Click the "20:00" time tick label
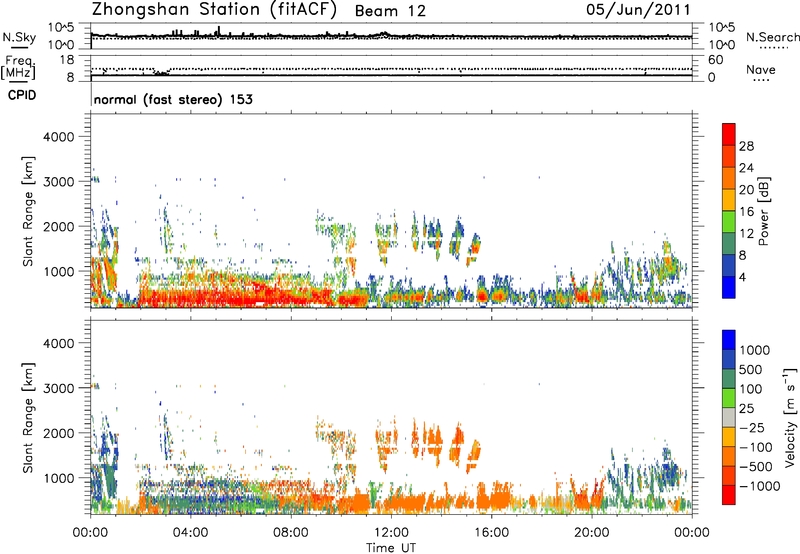The height and width of the screenshot is (554, 800). 591,533
